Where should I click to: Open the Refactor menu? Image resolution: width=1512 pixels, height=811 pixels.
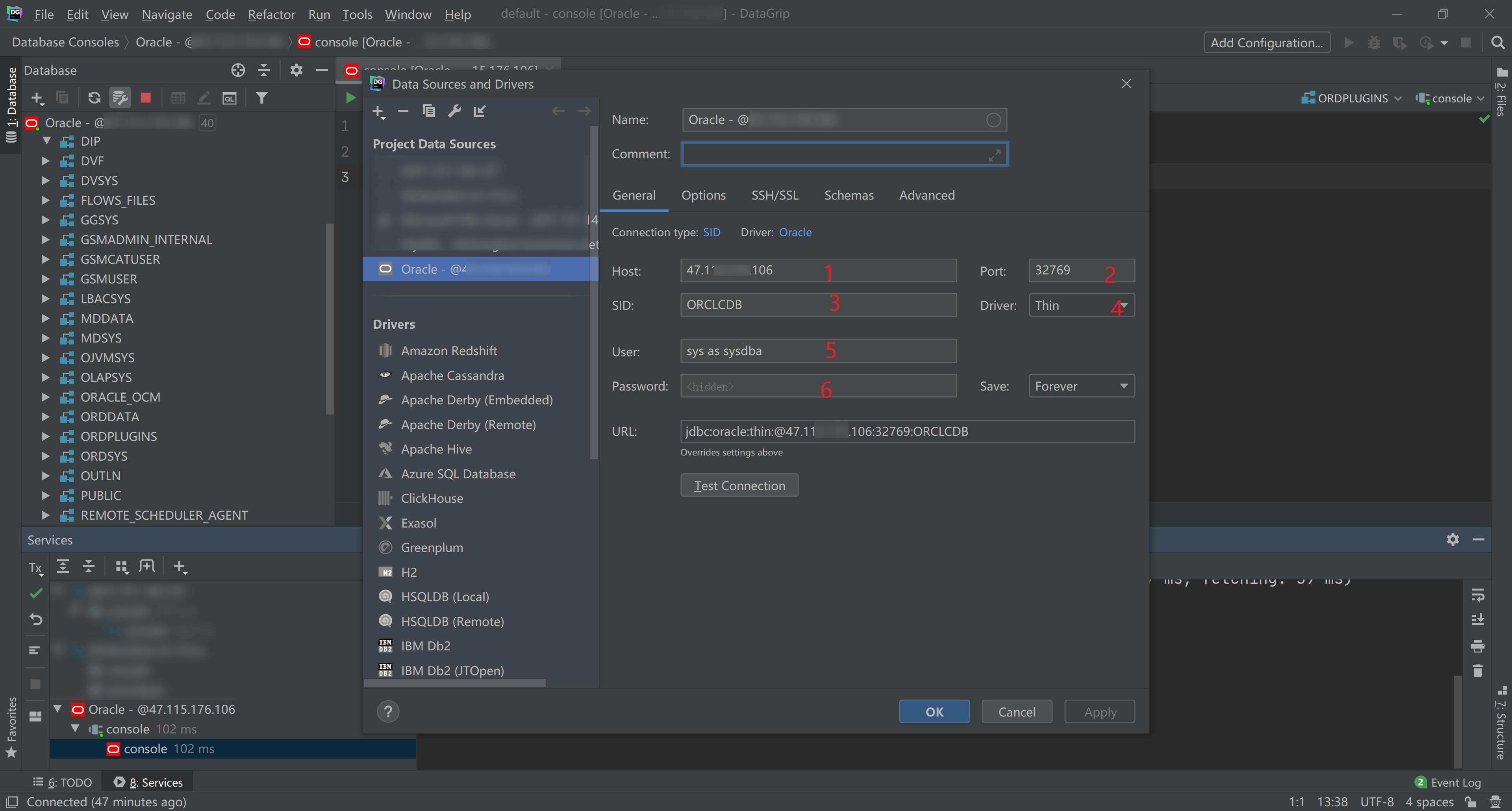pos(271,14)
